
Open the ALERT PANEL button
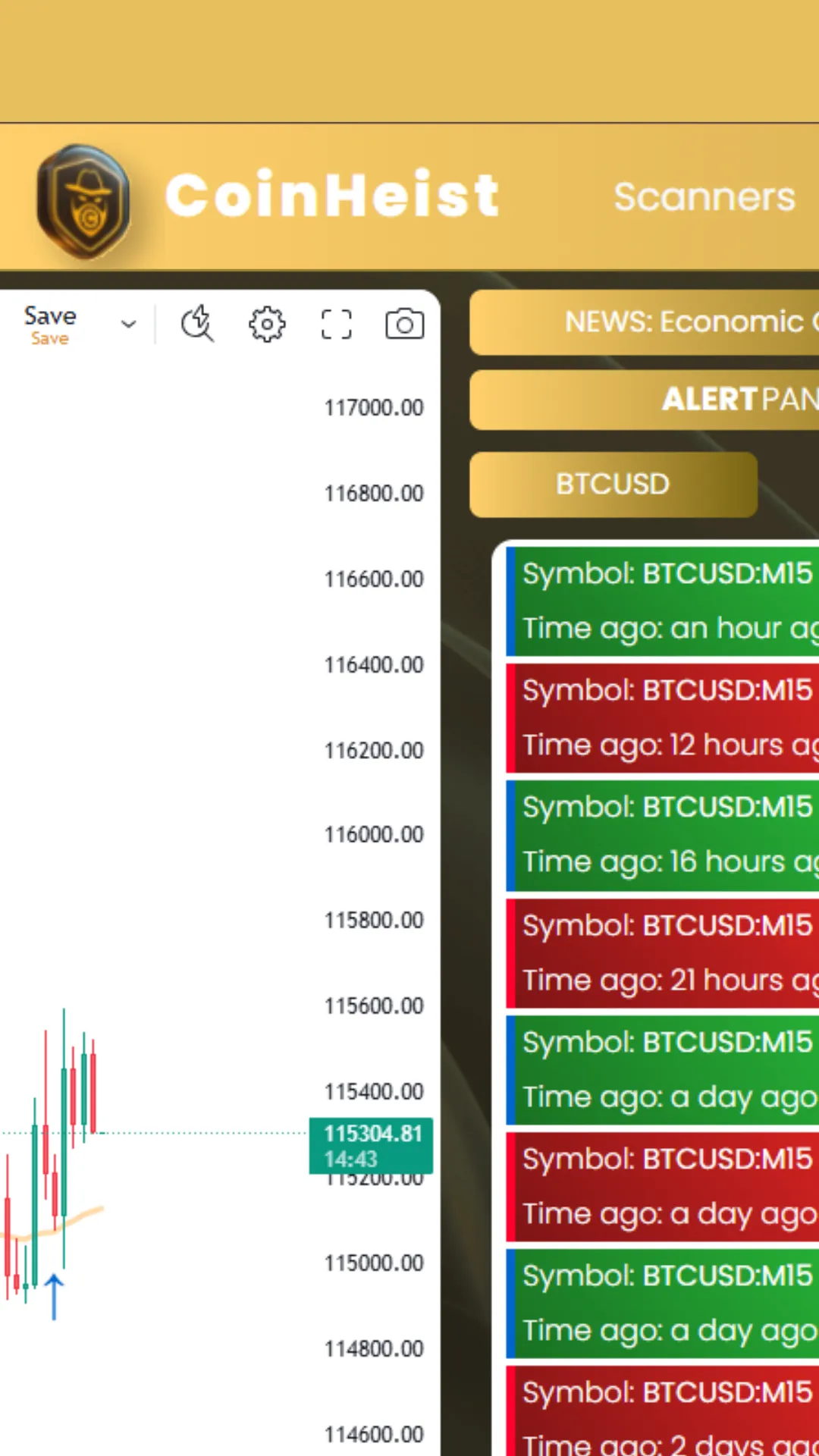coord(645,400)
